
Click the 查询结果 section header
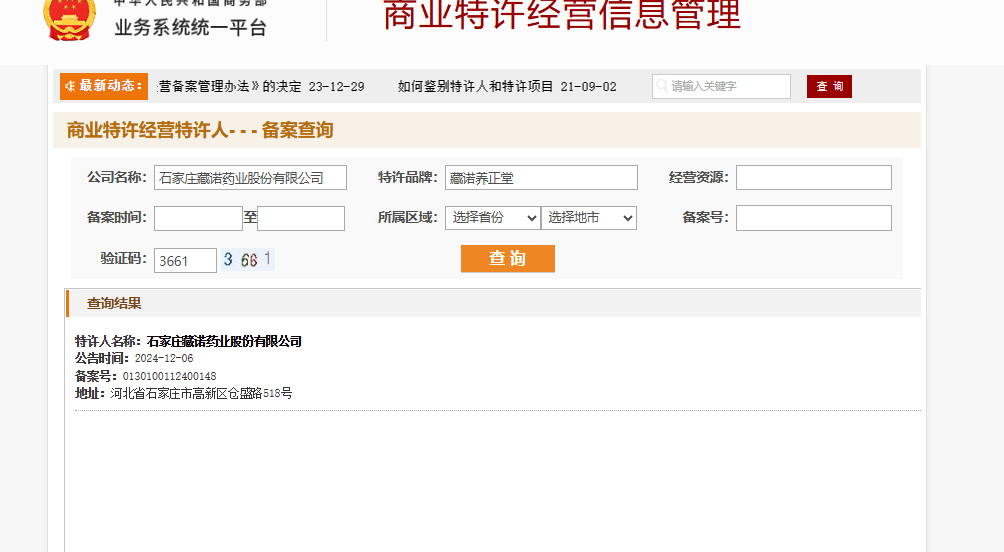click(115, 304)
